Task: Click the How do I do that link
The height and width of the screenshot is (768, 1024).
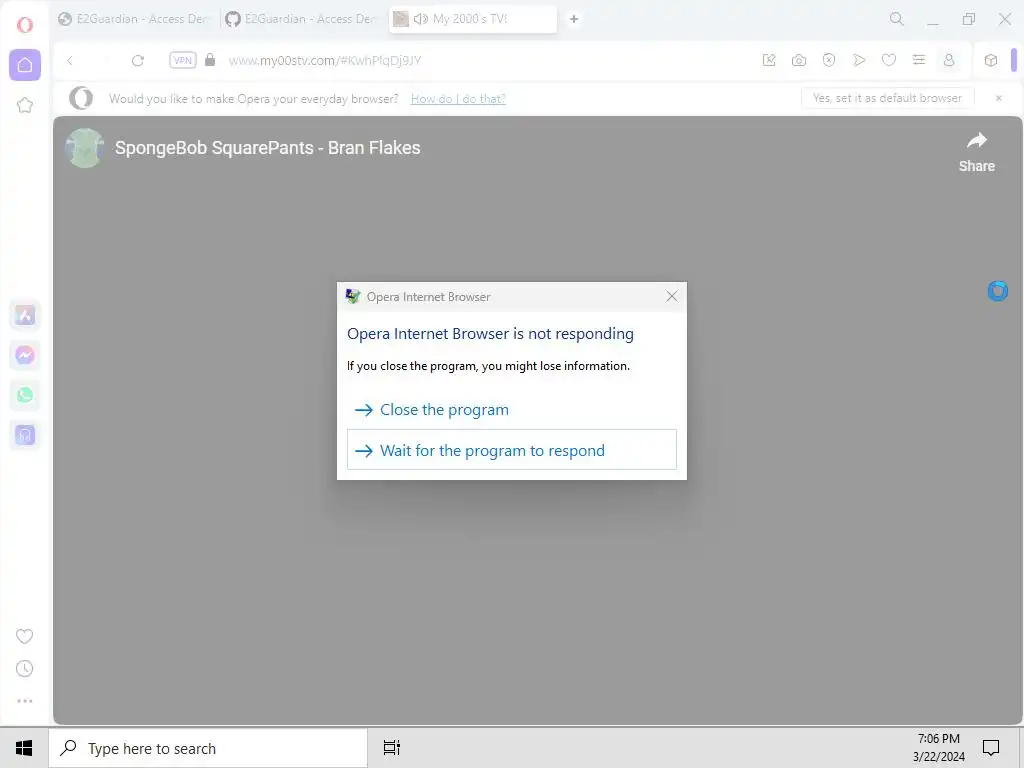Action: click(x=458, y=99)
